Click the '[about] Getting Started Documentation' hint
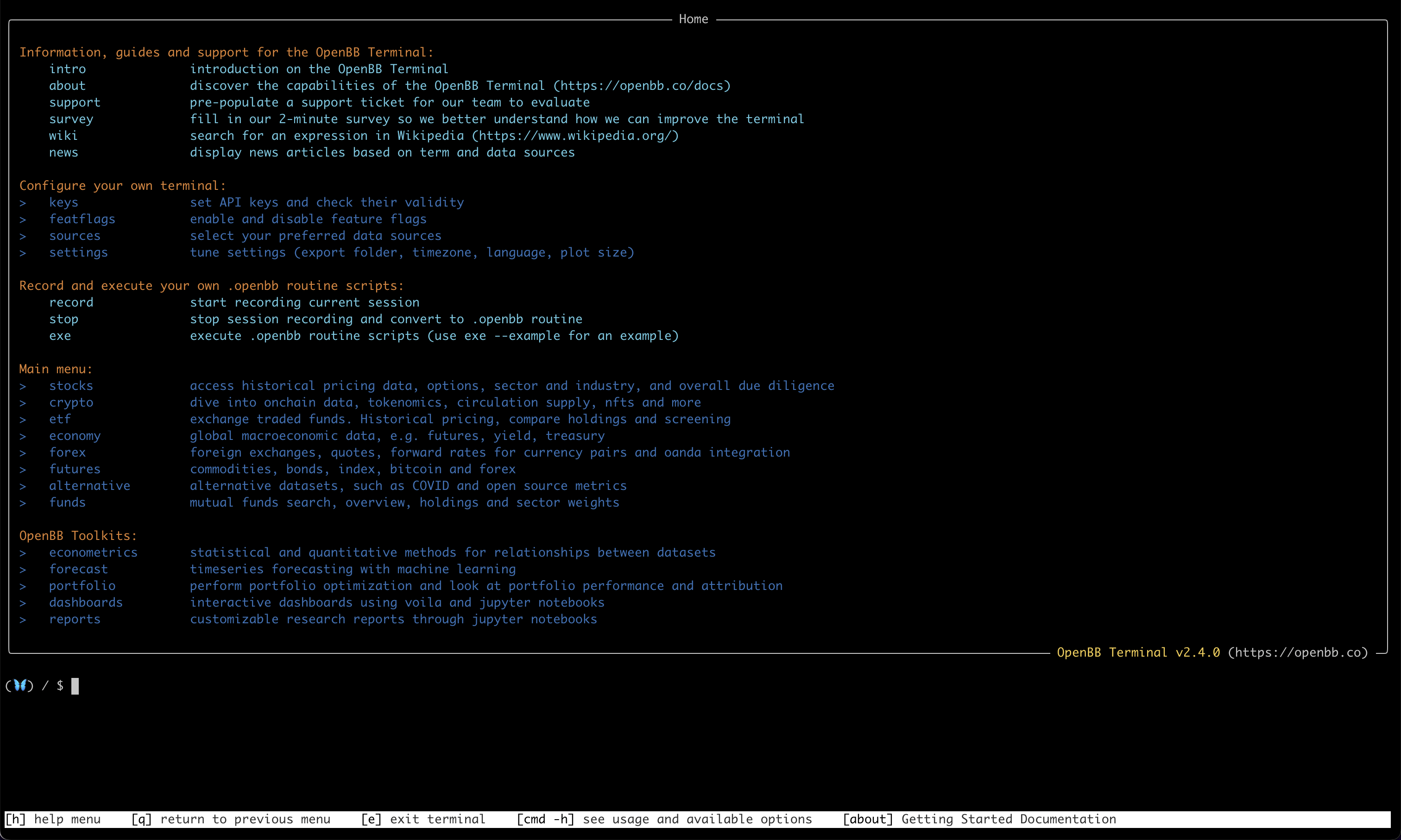1401x840 pixels. (x=980, y=819)
